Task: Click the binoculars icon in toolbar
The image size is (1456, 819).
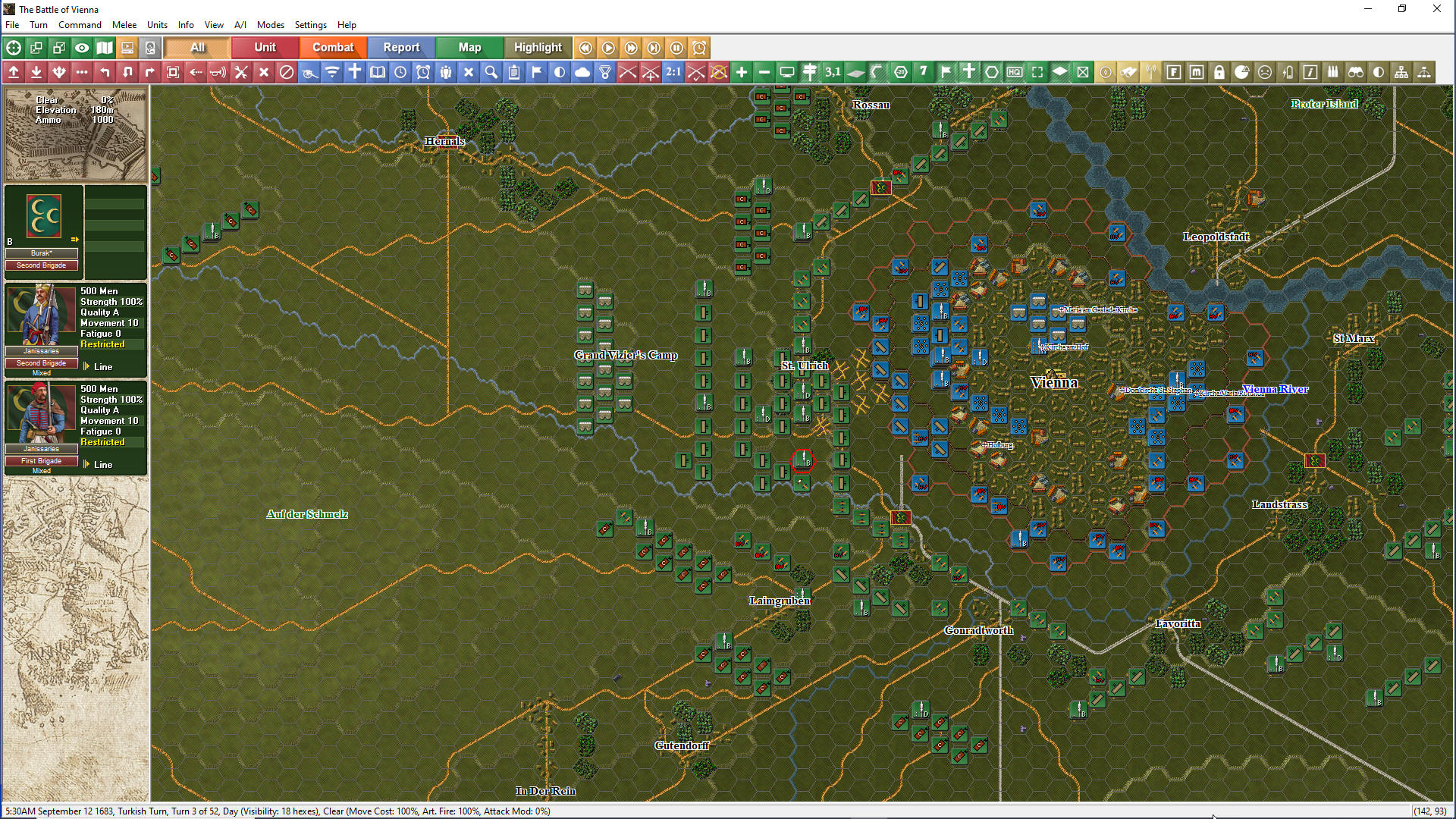Action: (1356, 72)
